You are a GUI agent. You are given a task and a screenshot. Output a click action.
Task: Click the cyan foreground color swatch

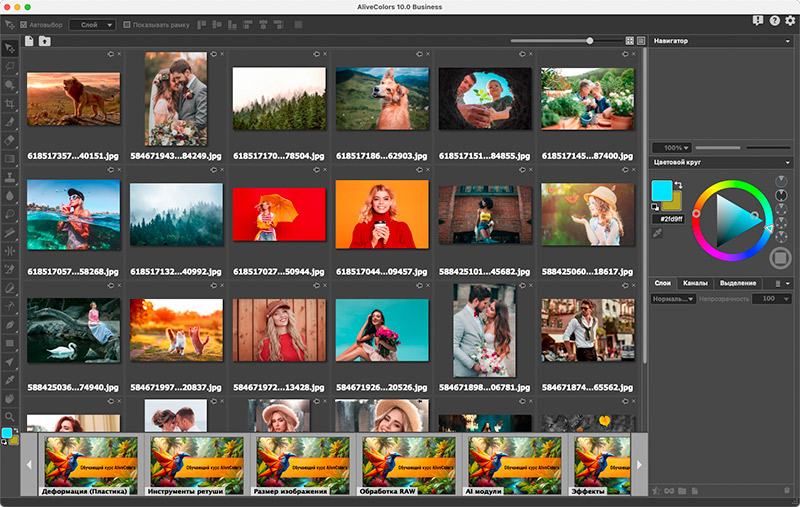661,190
